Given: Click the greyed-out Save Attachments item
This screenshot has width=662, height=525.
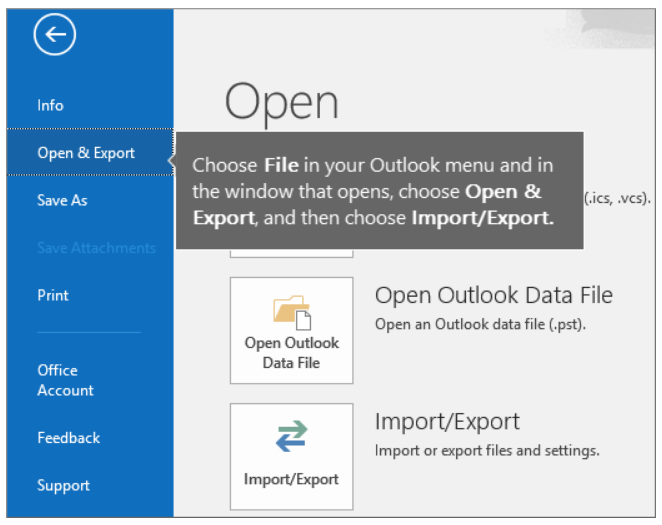Looking at the screenshot, I should tap(96, 248).
